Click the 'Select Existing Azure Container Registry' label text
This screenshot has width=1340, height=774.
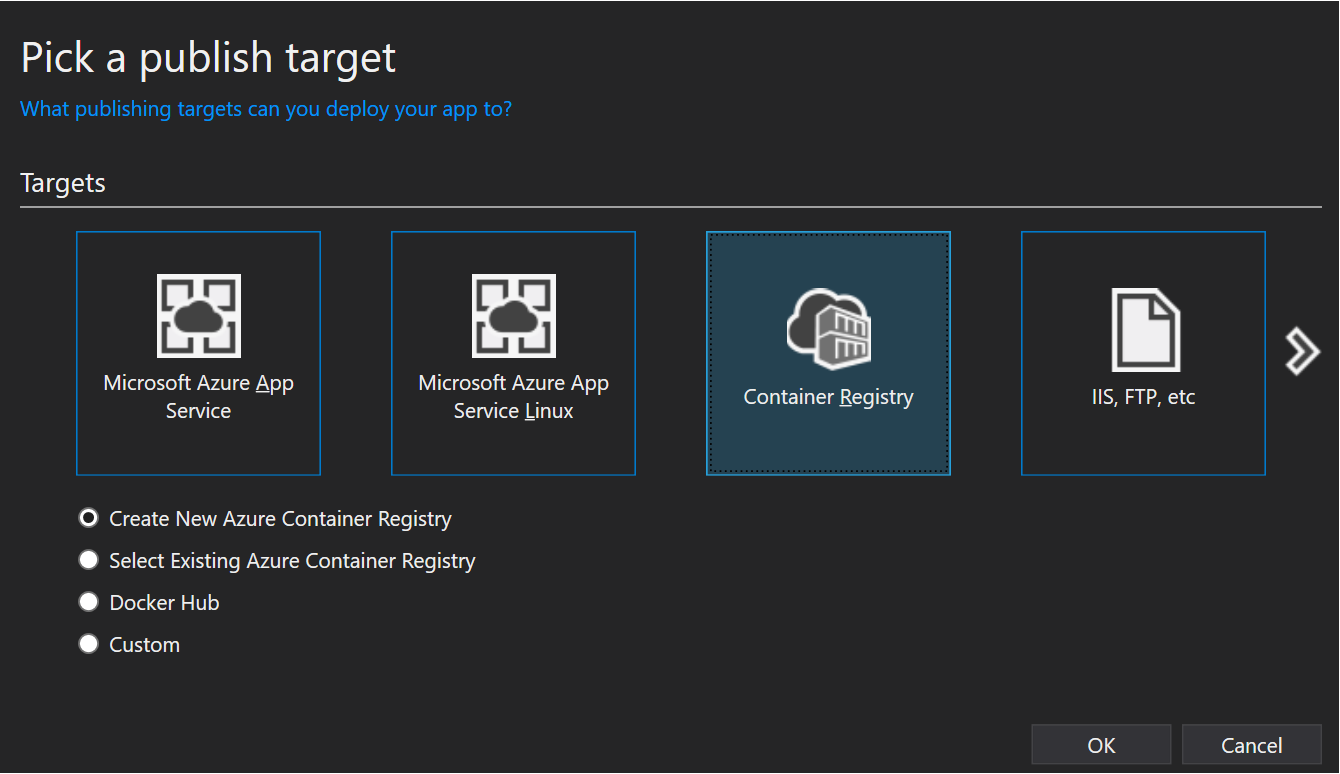(292, 561)
